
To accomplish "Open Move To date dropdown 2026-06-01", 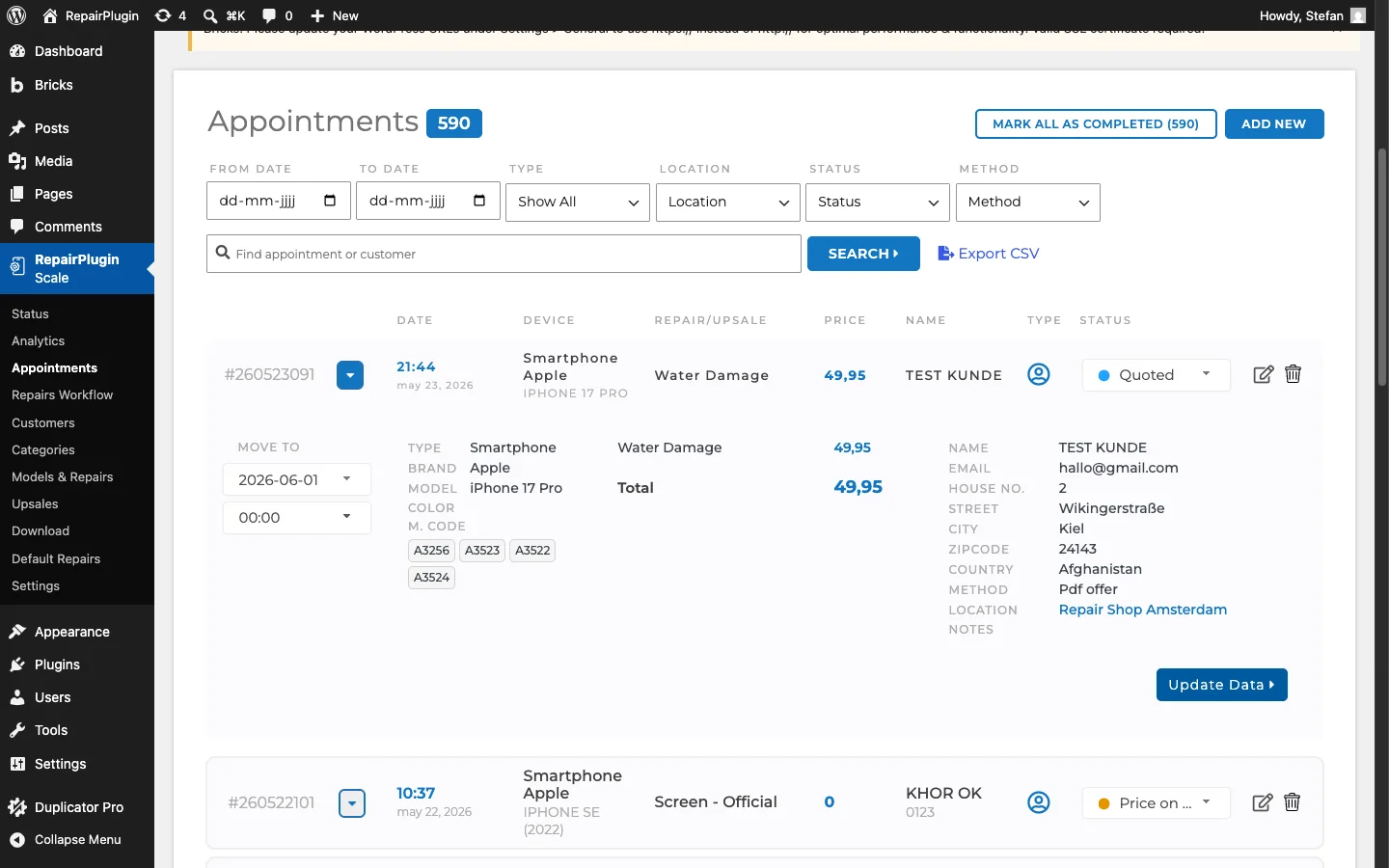I will [x=297, y=479].
